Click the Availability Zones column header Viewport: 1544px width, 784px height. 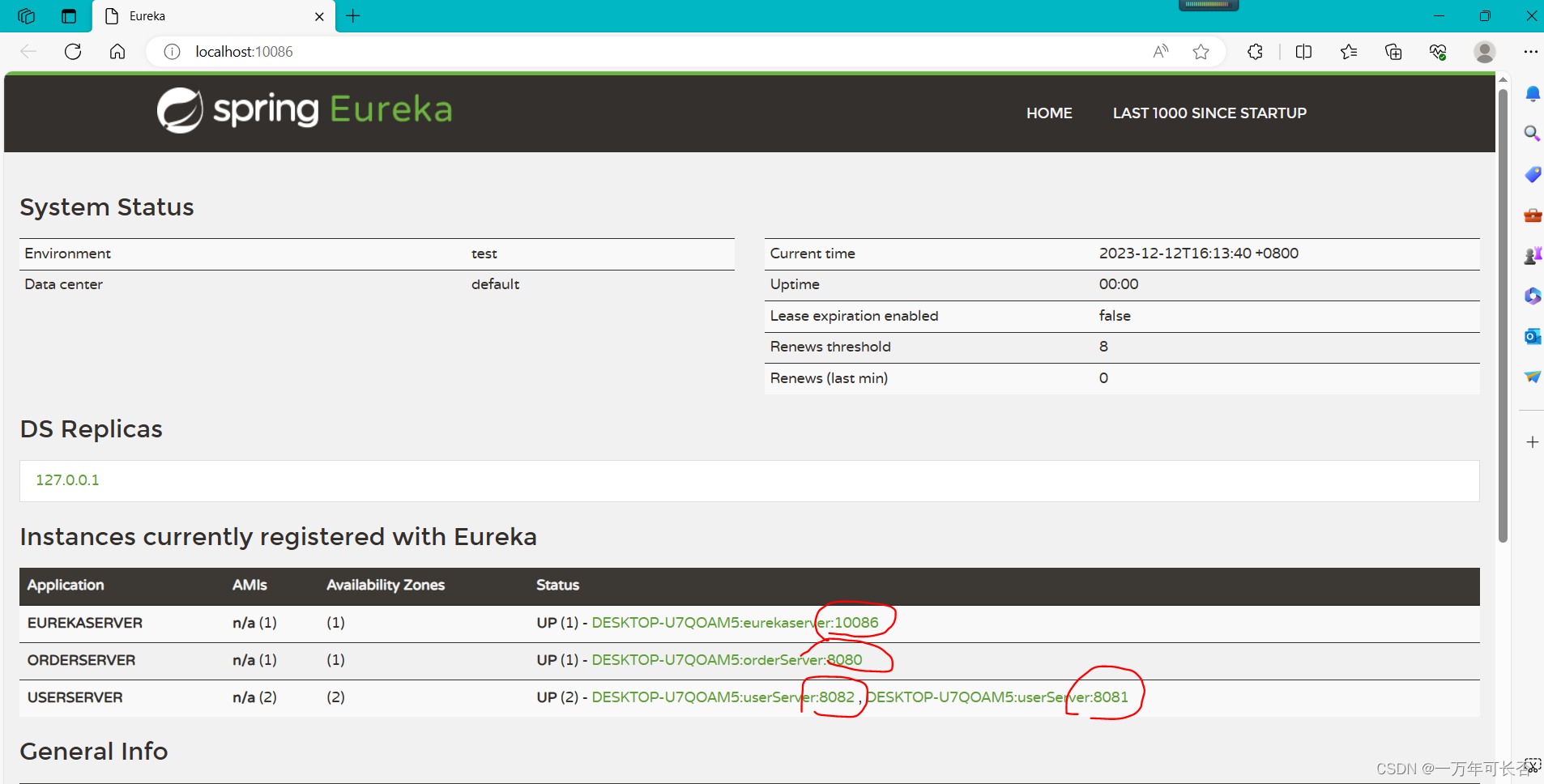tap(386, 585)
